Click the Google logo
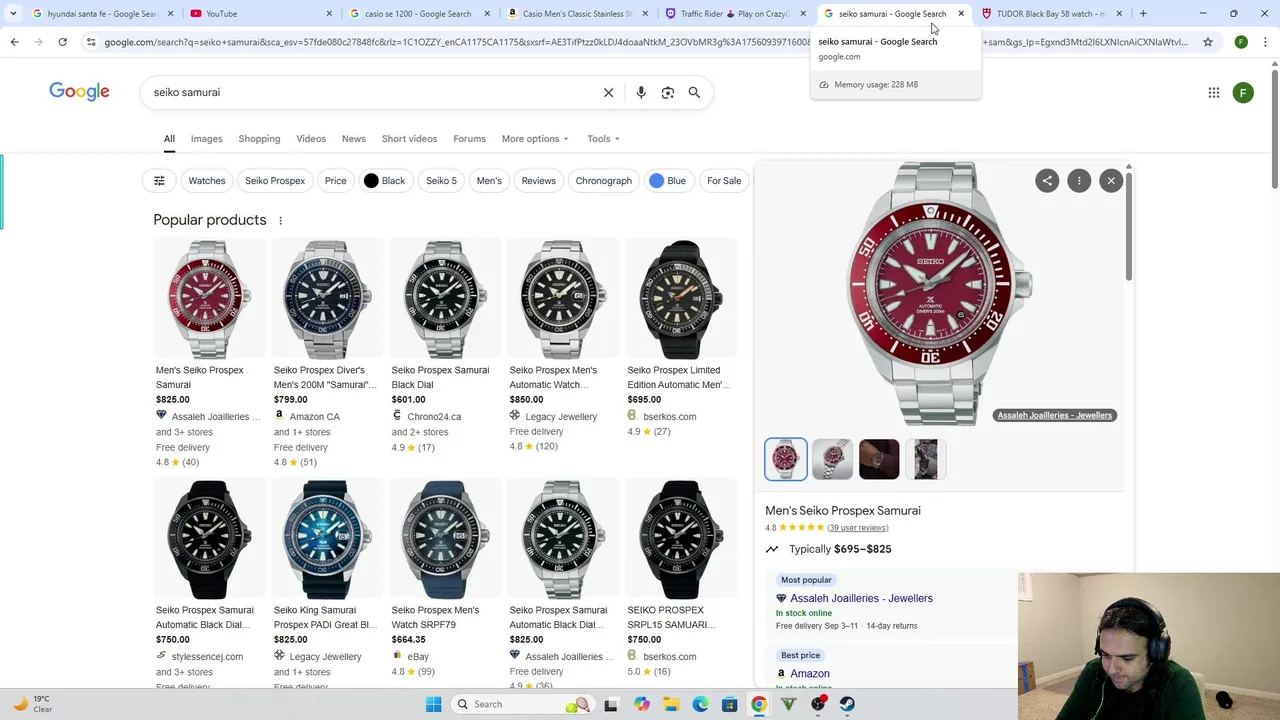This screenshot has height=720, width=1280. 79,92
